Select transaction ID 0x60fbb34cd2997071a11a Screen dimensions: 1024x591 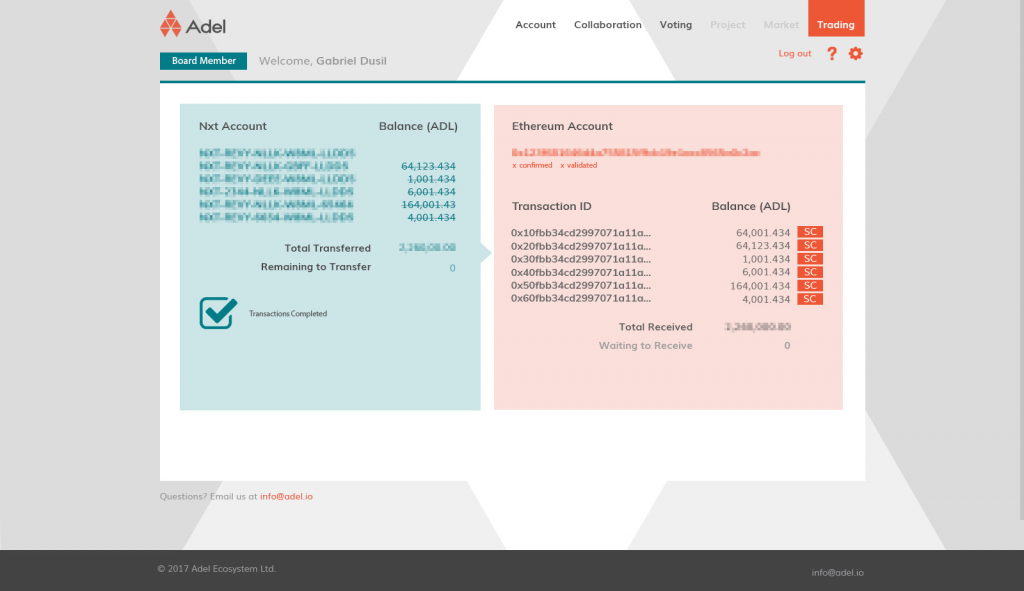point(581,298)
